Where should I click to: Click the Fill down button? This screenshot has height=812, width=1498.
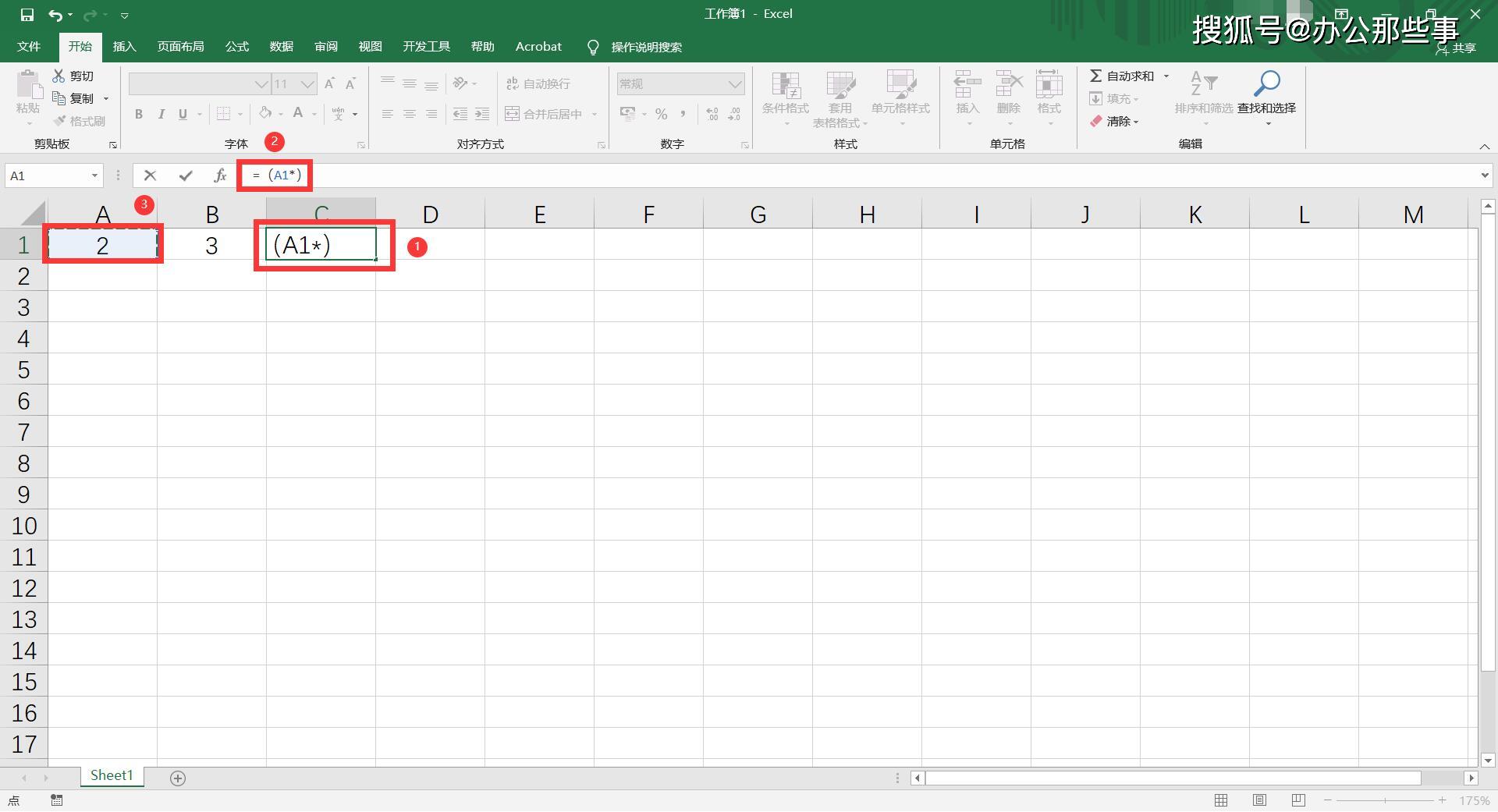(1113, 98)
